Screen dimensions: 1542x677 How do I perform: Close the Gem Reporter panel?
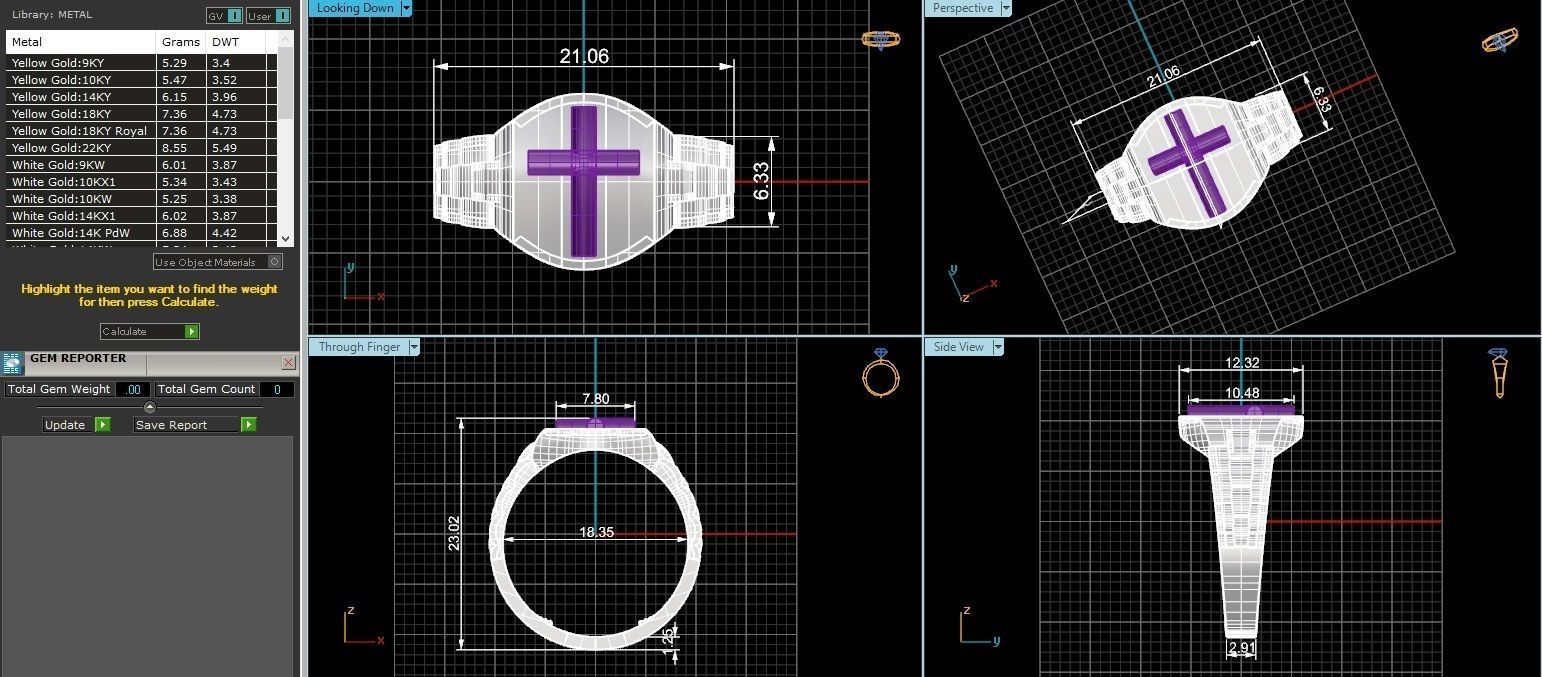[288, 362]
